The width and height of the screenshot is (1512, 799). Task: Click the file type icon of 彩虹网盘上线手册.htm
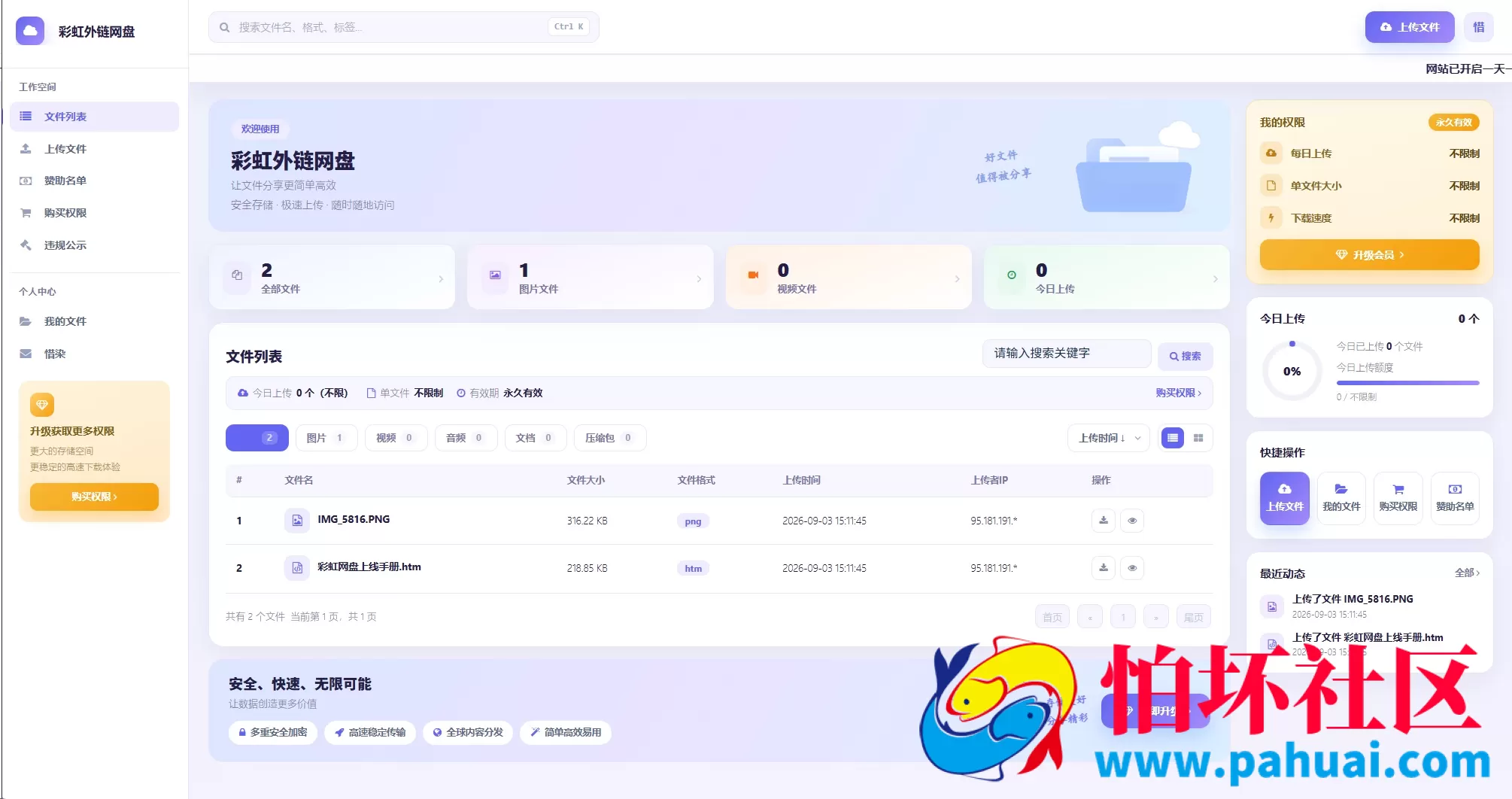pyautogui.click(x=297, y=568)
